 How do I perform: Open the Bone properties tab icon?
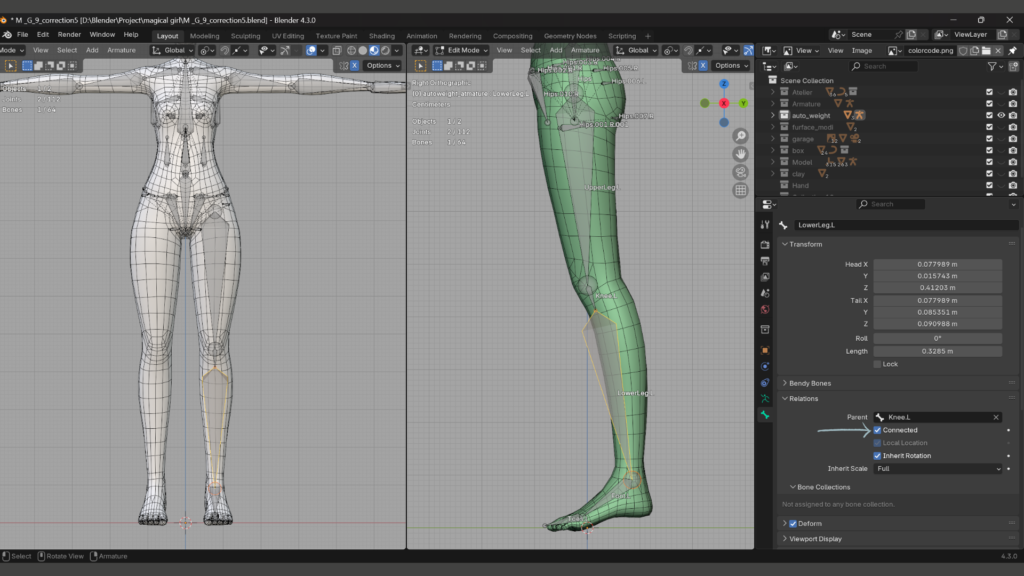click(765, 414)
